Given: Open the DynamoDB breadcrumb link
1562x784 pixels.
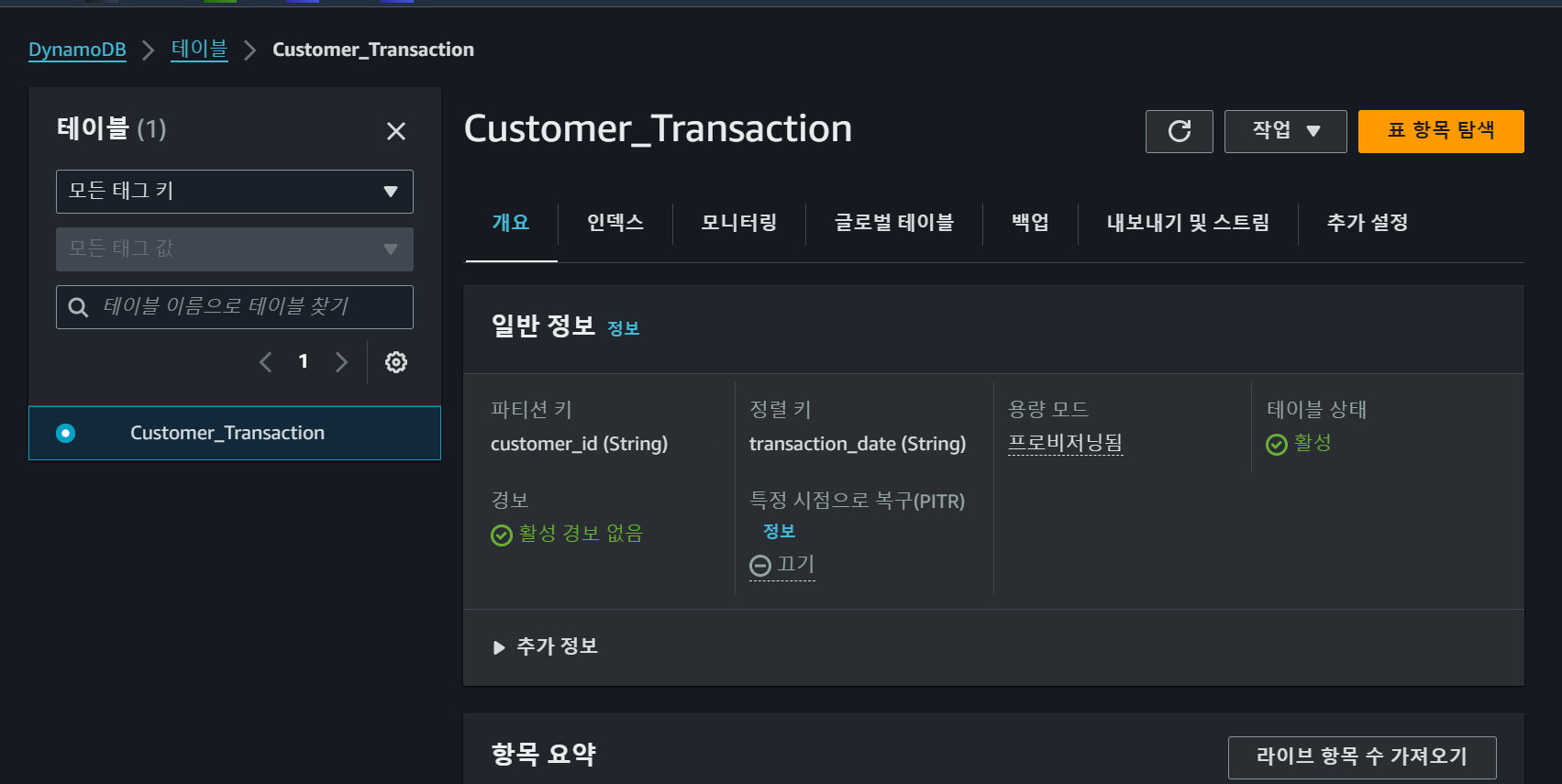Looking at the screenshot, I should (77, 50).
